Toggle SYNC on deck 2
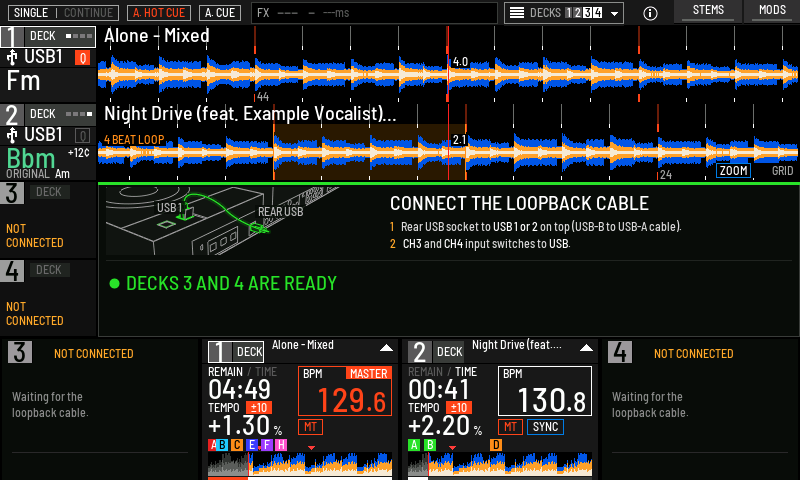Image resolution: width=800 pixels, height=480 pixels. pyautogui.click(x=545, y=426)
